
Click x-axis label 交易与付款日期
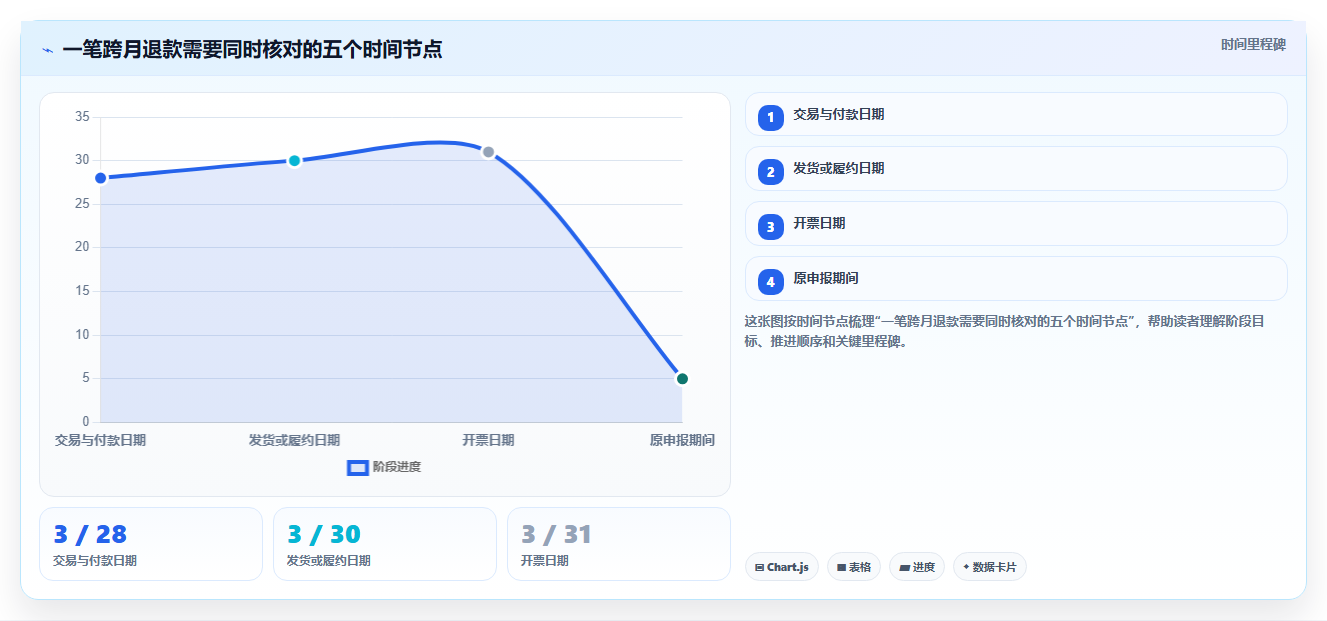[x=100, y=440]
